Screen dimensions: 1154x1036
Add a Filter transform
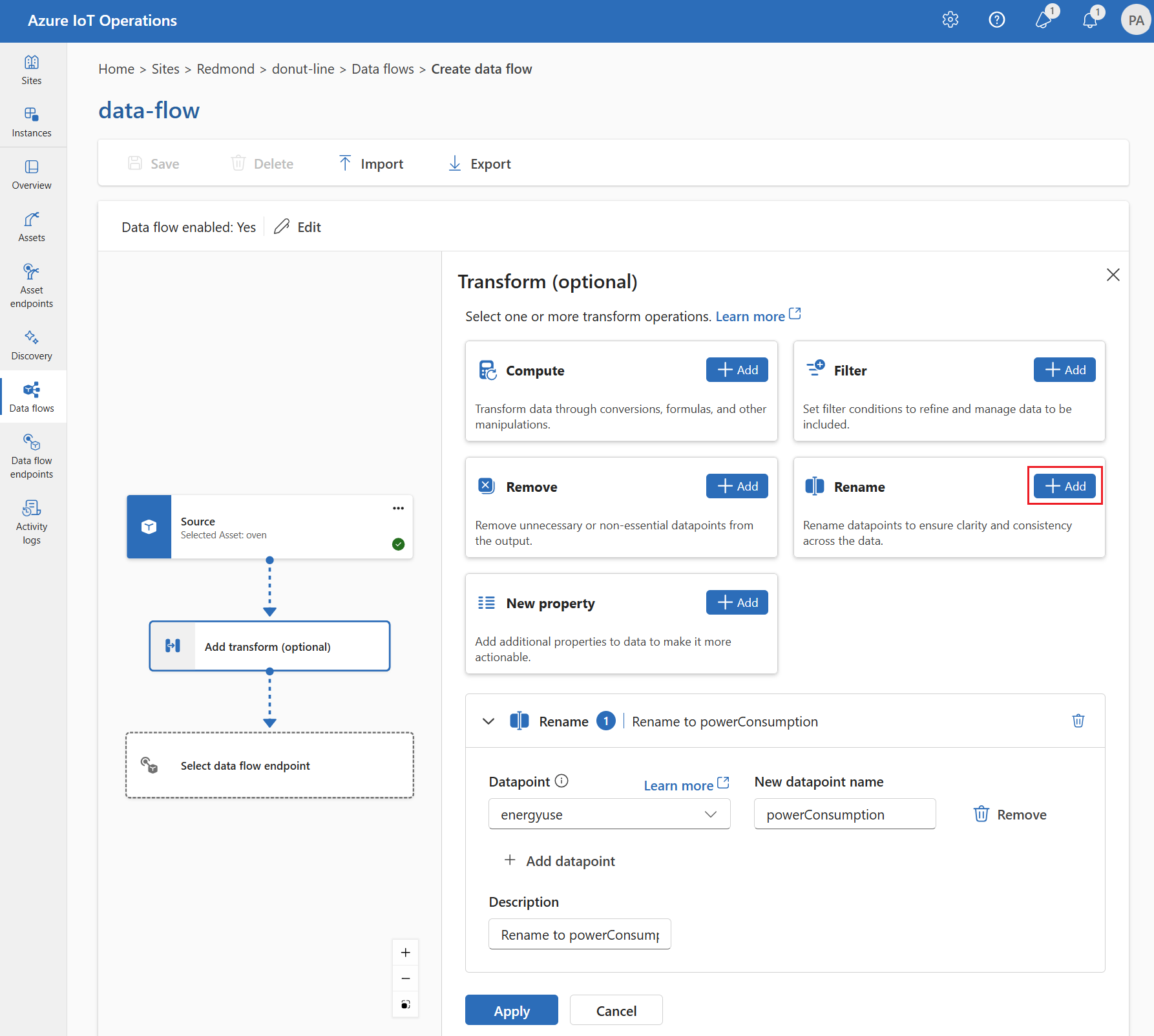1064,370
